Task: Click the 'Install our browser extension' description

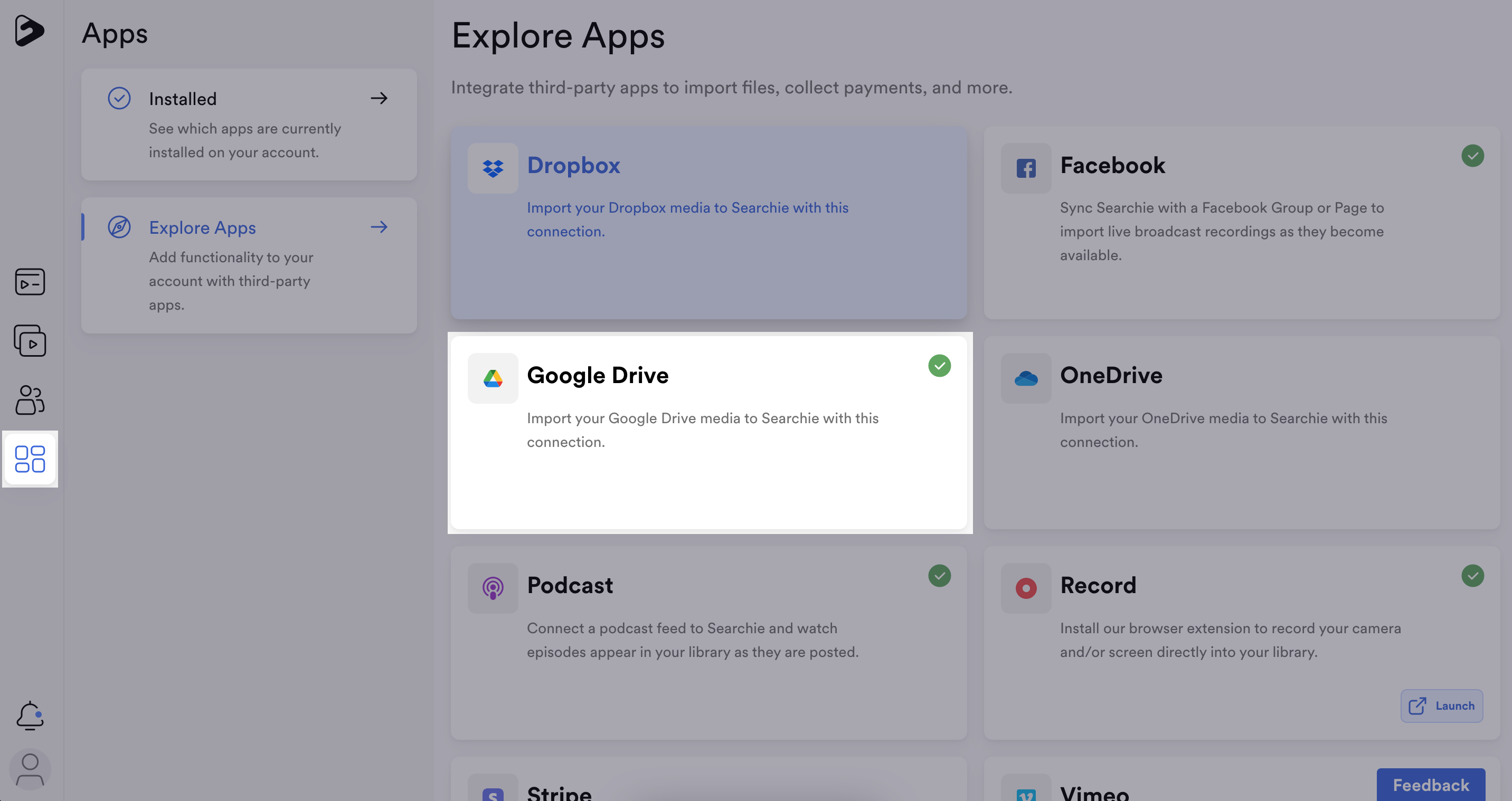Action: [1230, 640]
